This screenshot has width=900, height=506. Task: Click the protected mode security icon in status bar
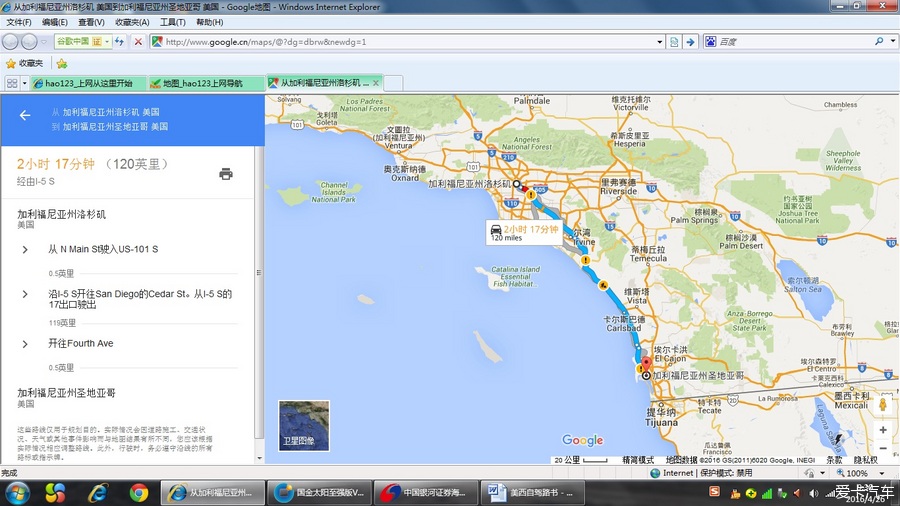tap(809, 473)
